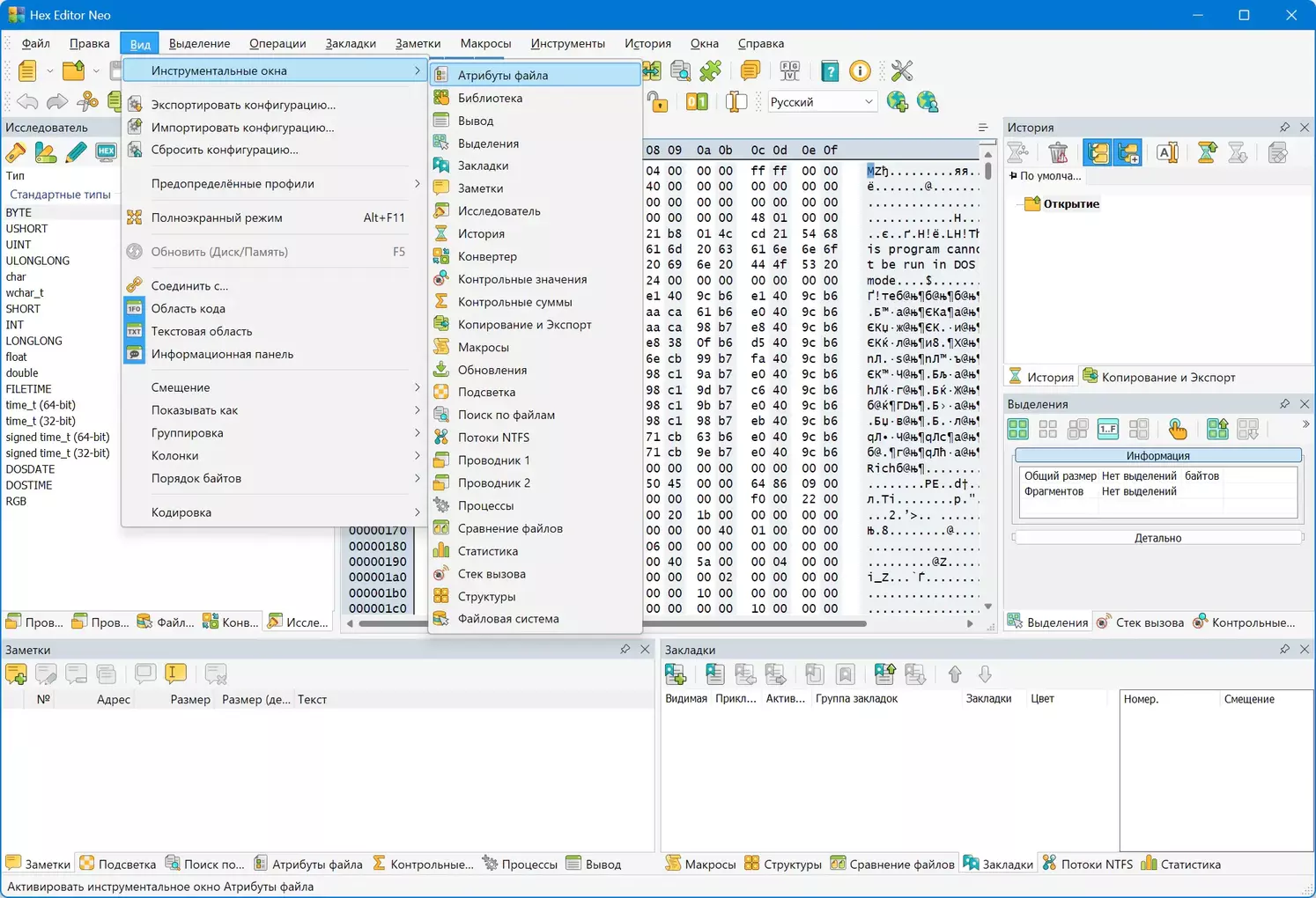Viewport: 1316px width, 898px height.
Task: Click the orange pointing hand icon in Выделения
Action: coord(1177,430)
